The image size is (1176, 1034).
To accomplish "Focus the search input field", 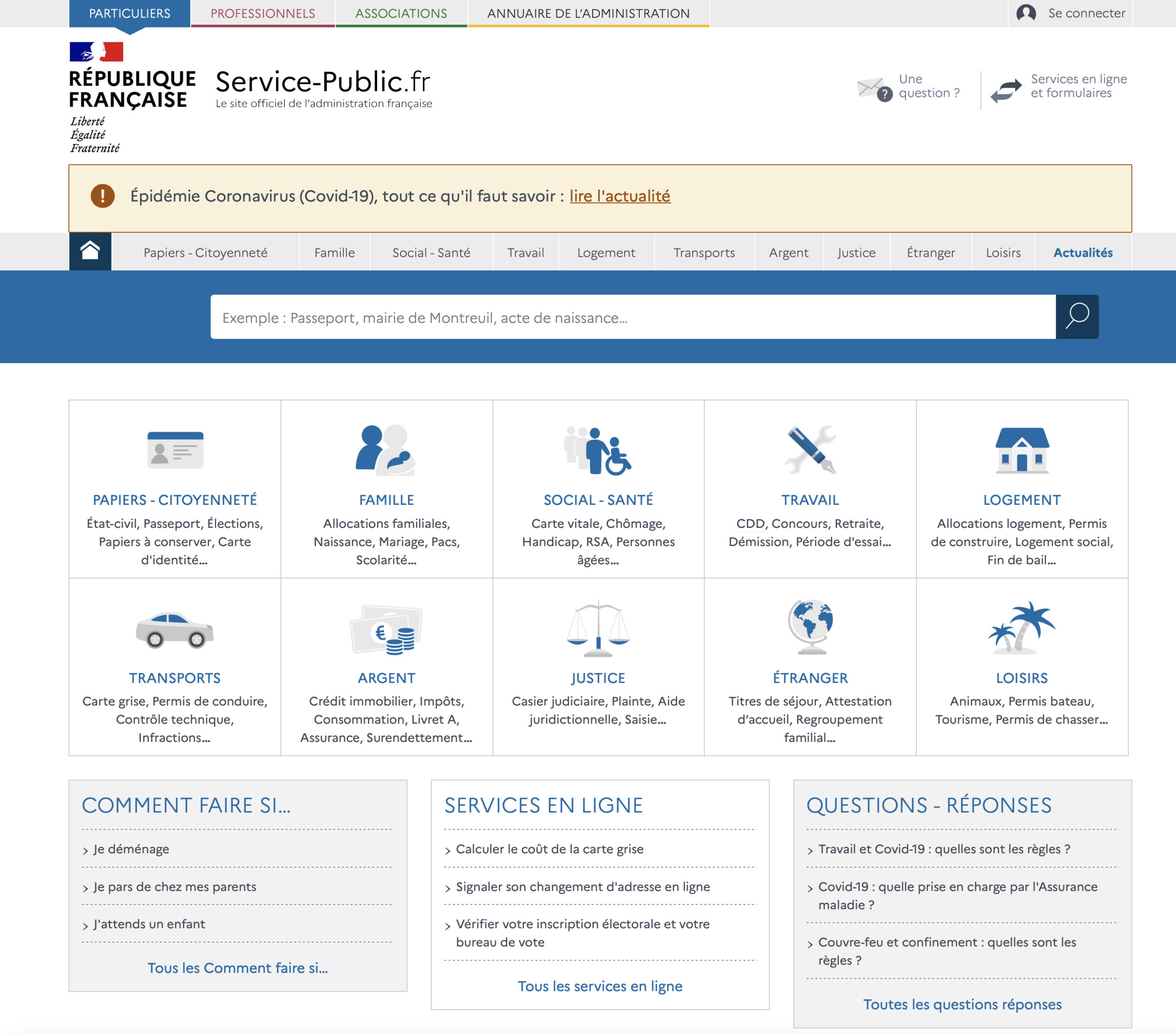I will 632,317.
